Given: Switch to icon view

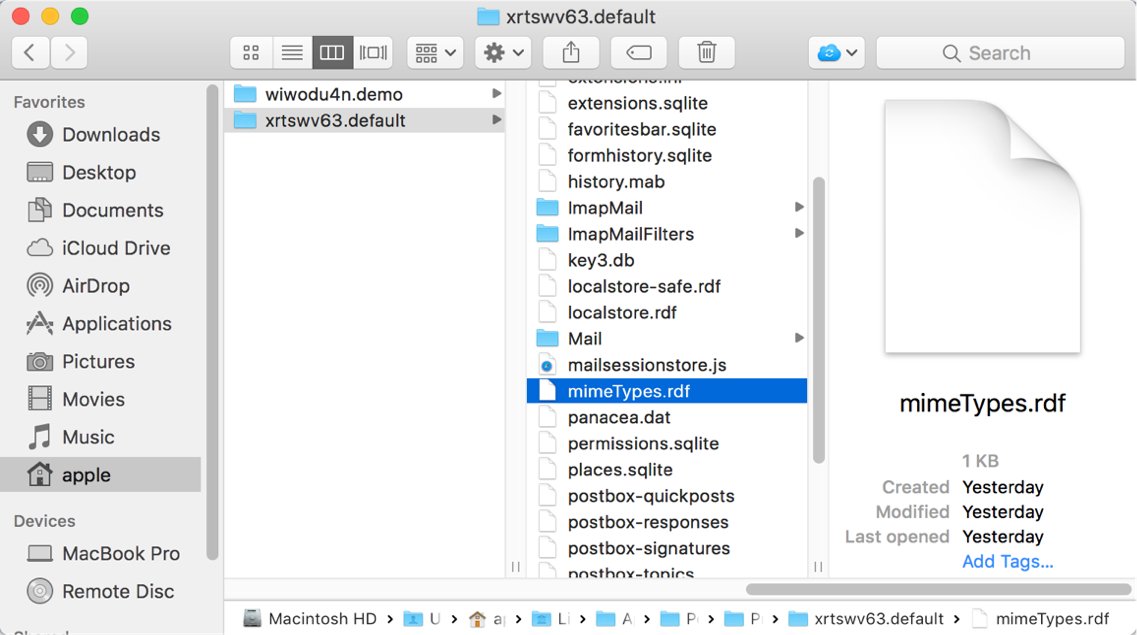Looking at the screenshot, I should tap(251, 52).
